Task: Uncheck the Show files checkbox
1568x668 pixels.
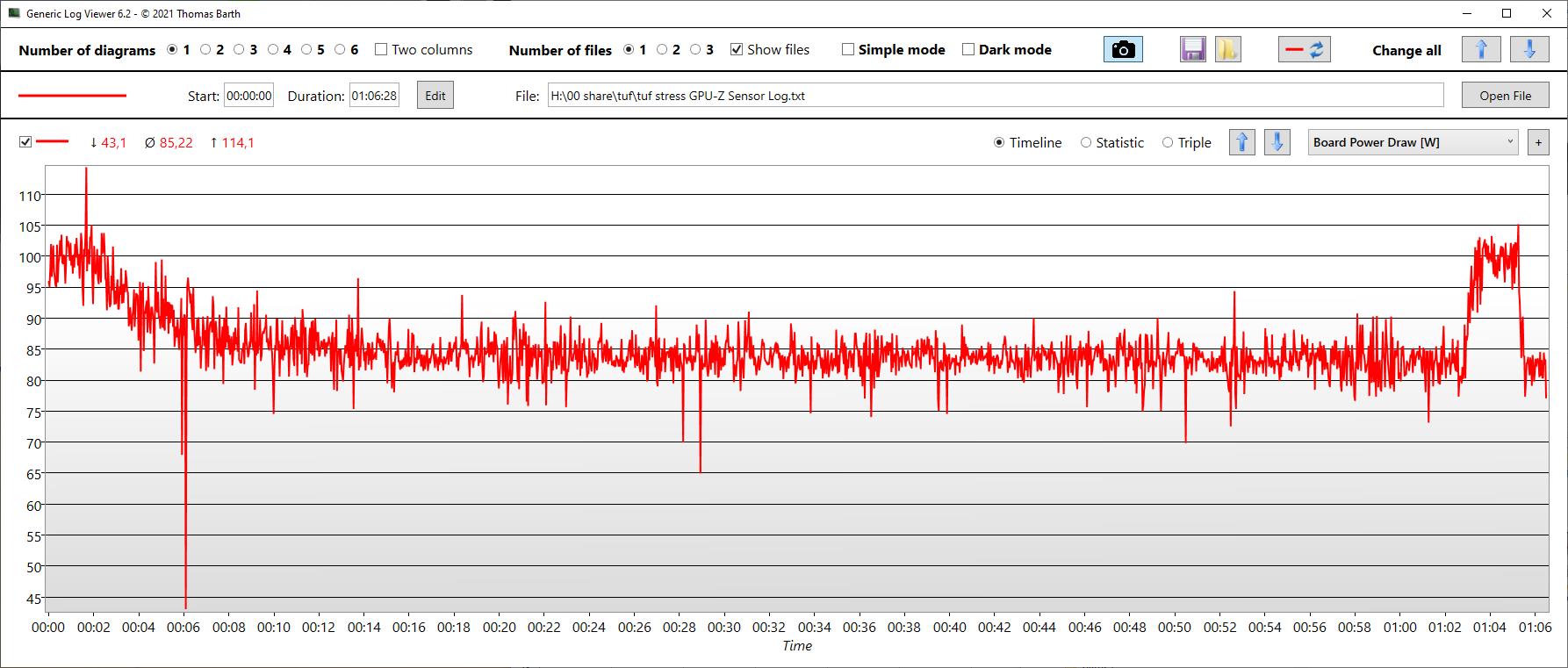Action: (737, 50)
